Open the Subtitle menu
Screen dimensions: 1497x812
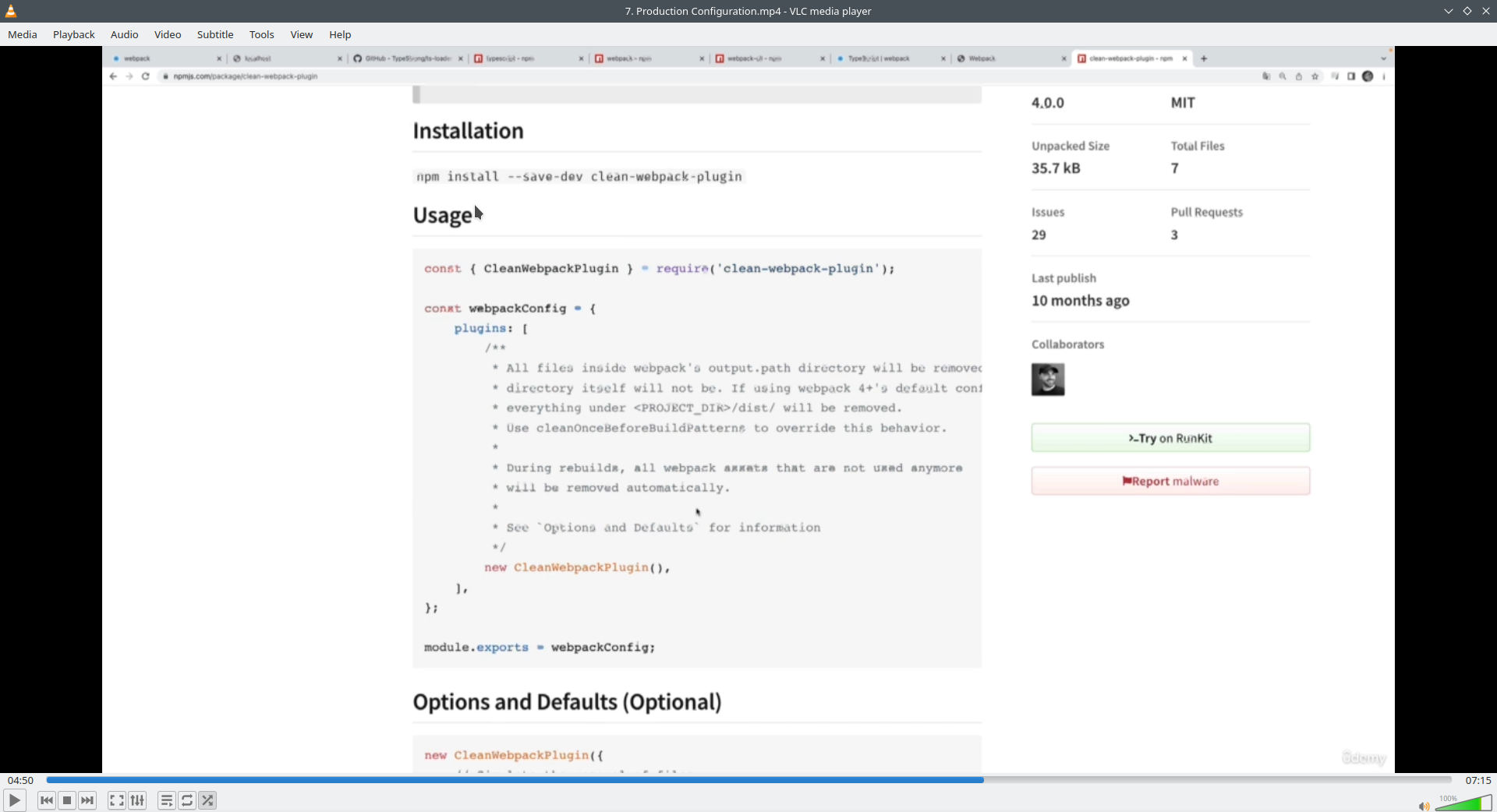(215, 34)
